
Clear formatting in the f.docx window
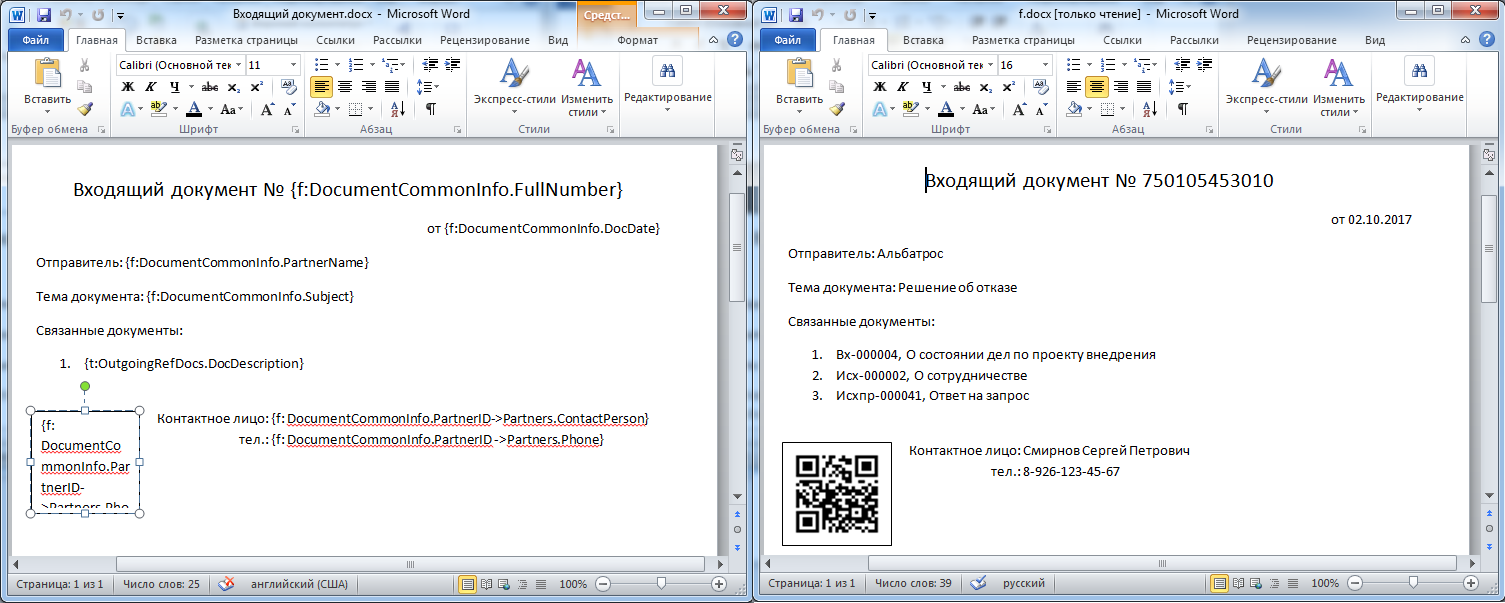click(1042, 87)
